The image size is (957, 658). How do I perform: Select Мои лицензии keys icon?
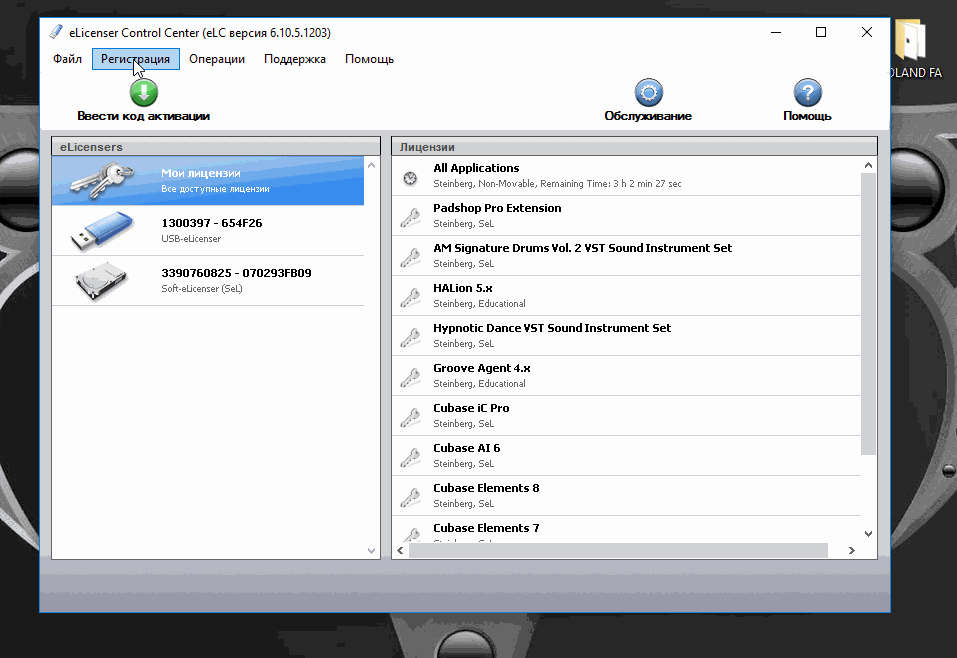click(102, 180)
